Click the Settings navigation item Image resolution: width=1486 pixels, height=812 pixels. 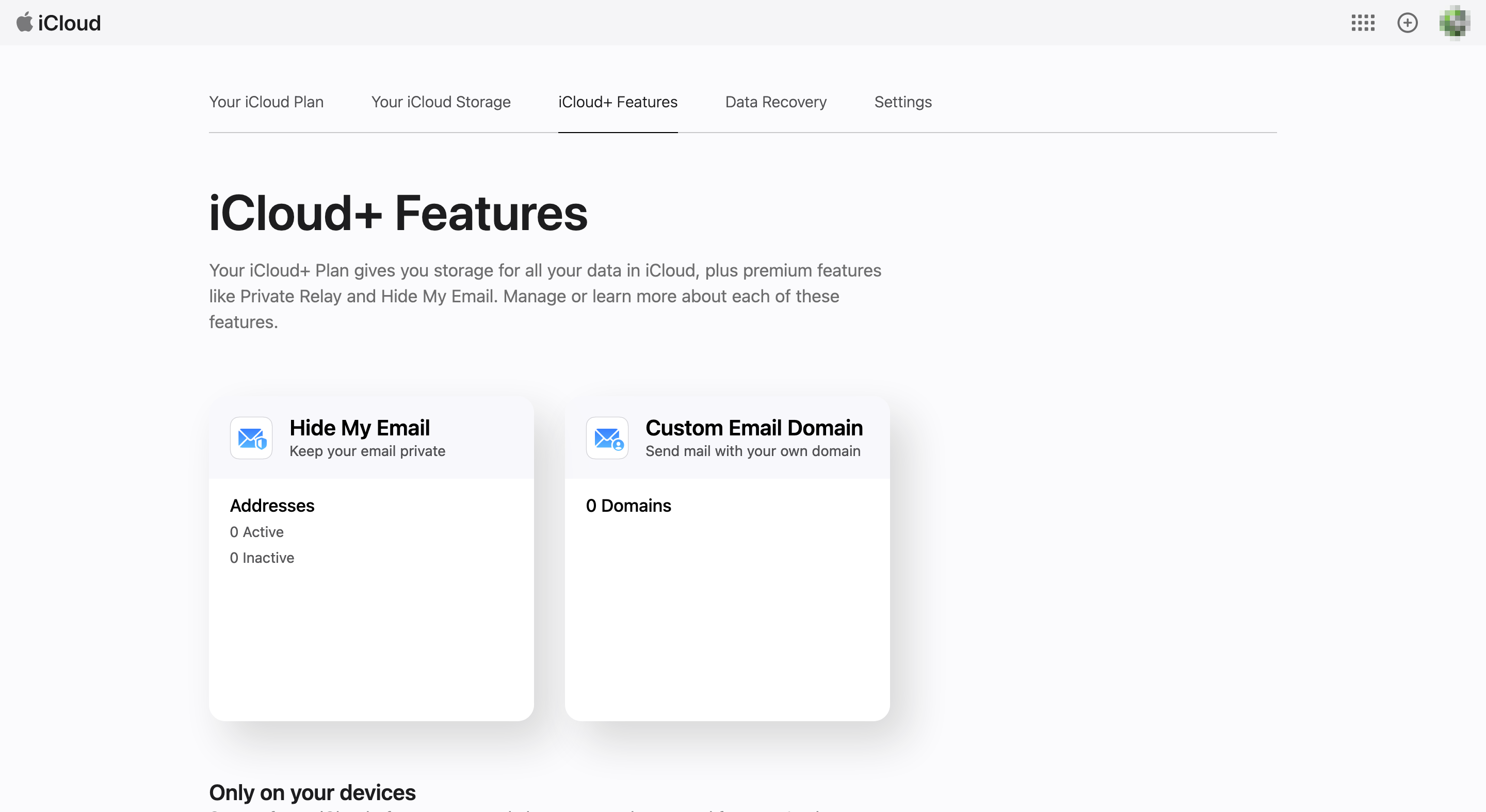(903, 101)
